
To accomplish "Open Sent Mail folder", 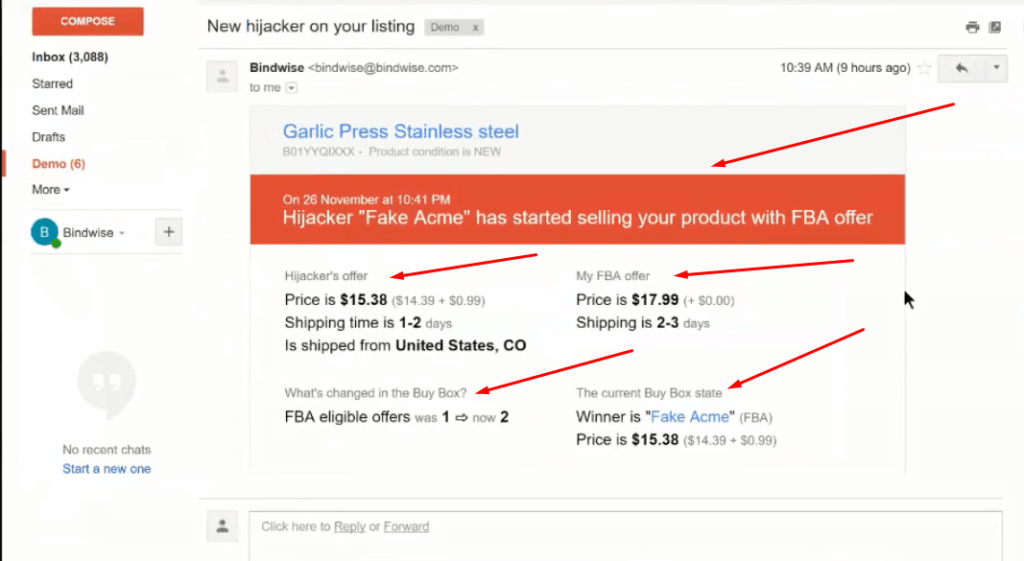I will [x=58, y=110].
